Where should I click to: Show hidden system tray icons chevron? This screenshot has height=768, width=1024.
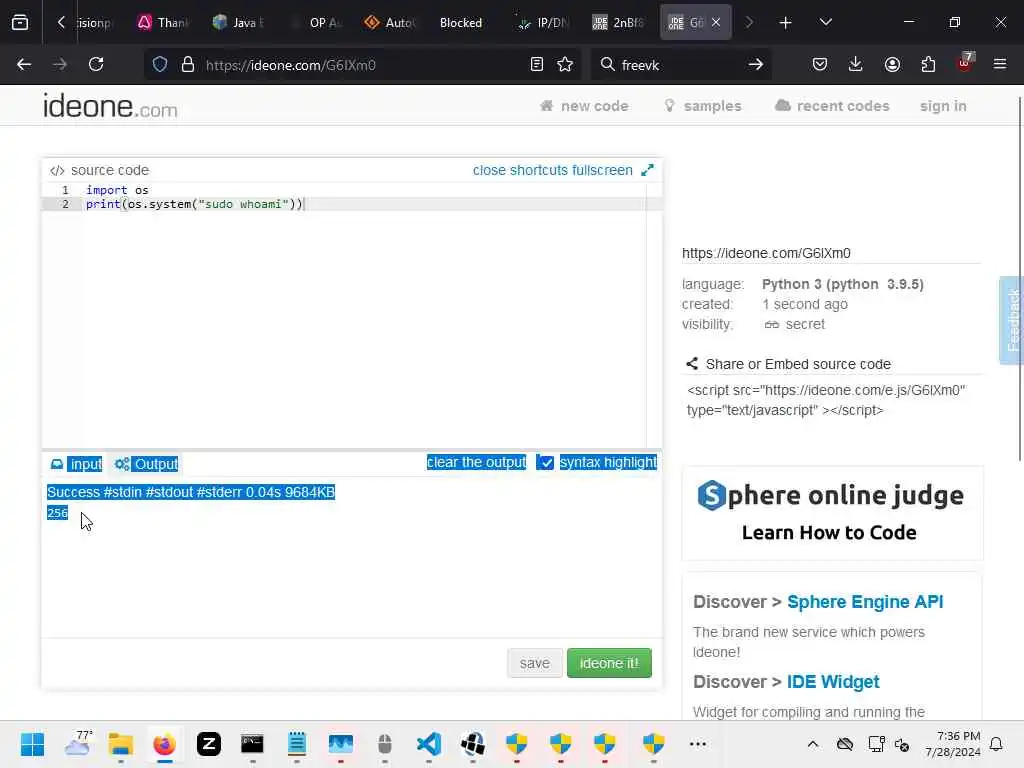click(812, 744)
